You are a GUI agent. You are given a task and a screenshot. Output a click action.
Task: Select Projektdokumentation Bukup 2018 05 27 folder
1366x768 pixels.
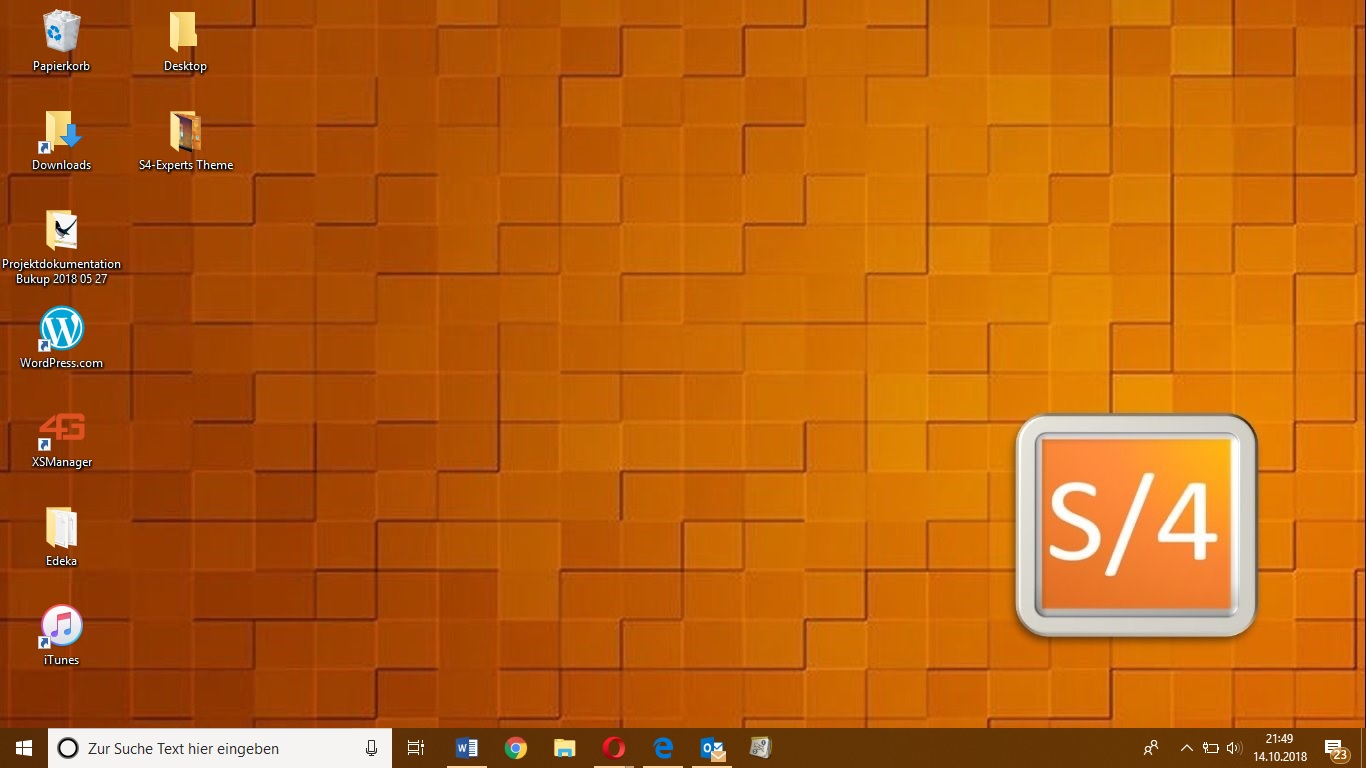tap(61, 231)
